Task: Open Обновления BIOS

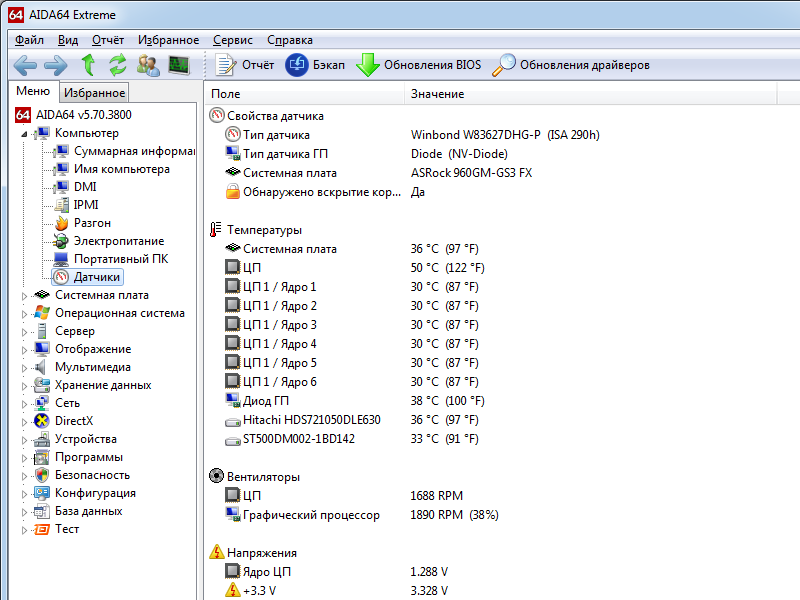Action: pyautogui.click(x=418, y=65)
